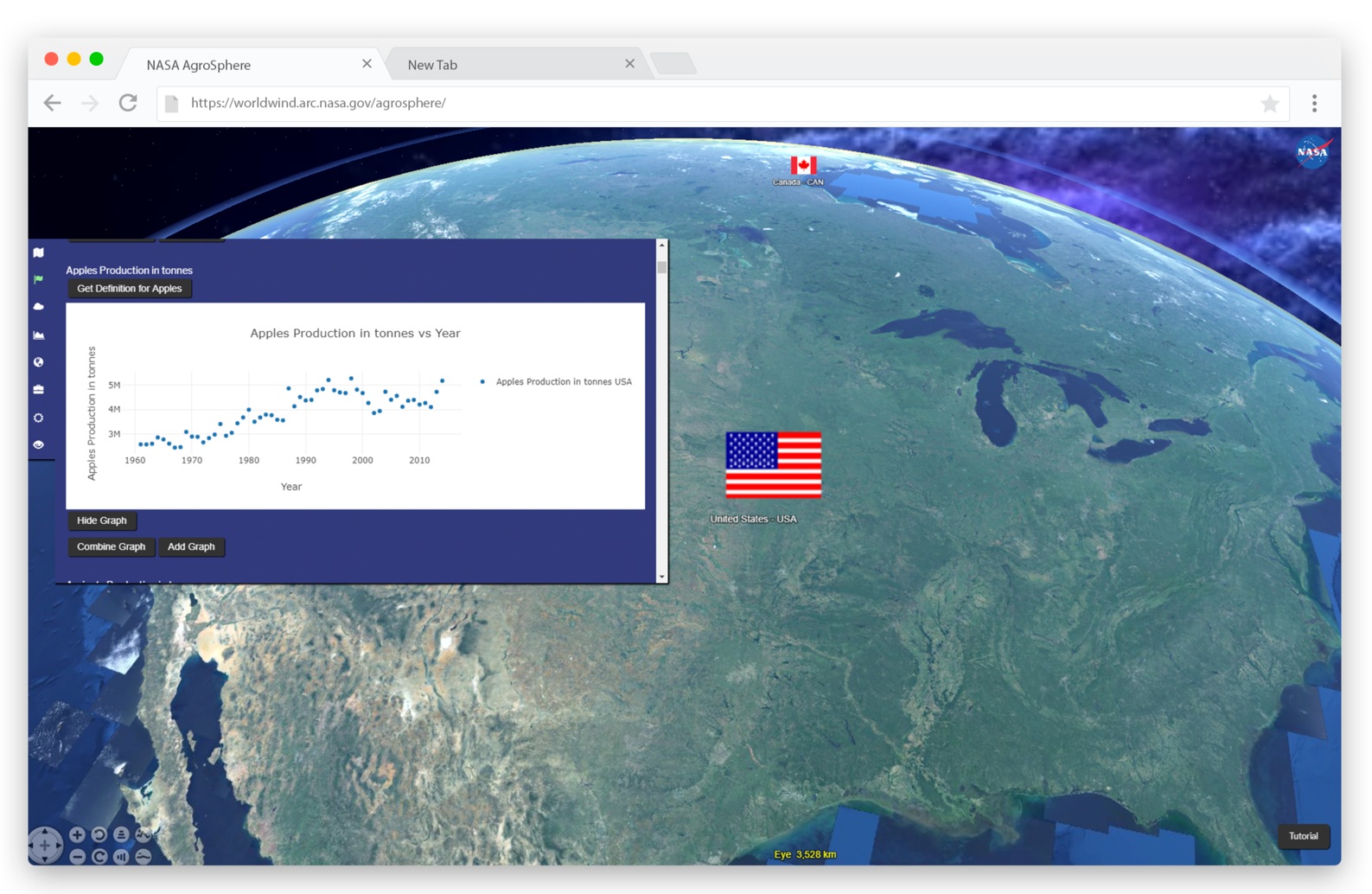This screenshot has width=1372, height=894.
Task: Click the panel scrollbar down arrow
Action: pos(661,577)
